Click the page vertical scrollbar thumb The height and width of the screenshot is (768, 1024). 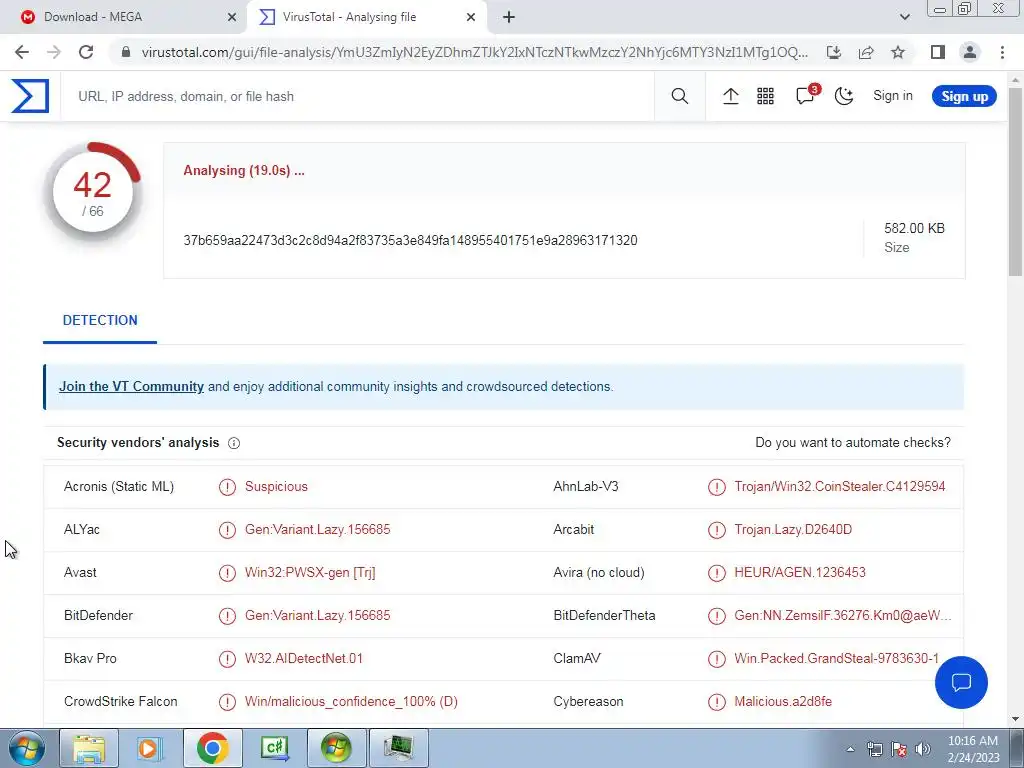pos(1016,181)
